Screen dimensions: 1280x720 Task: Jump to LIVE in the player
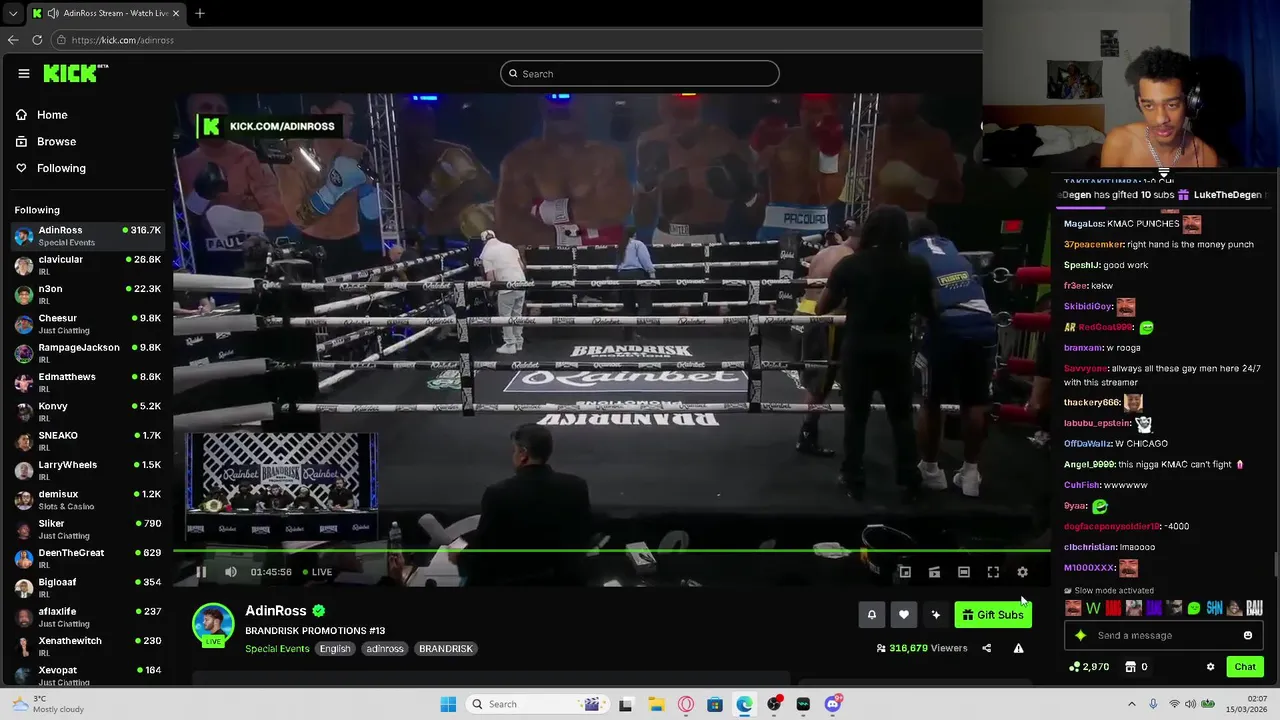(x=316, y=572)
